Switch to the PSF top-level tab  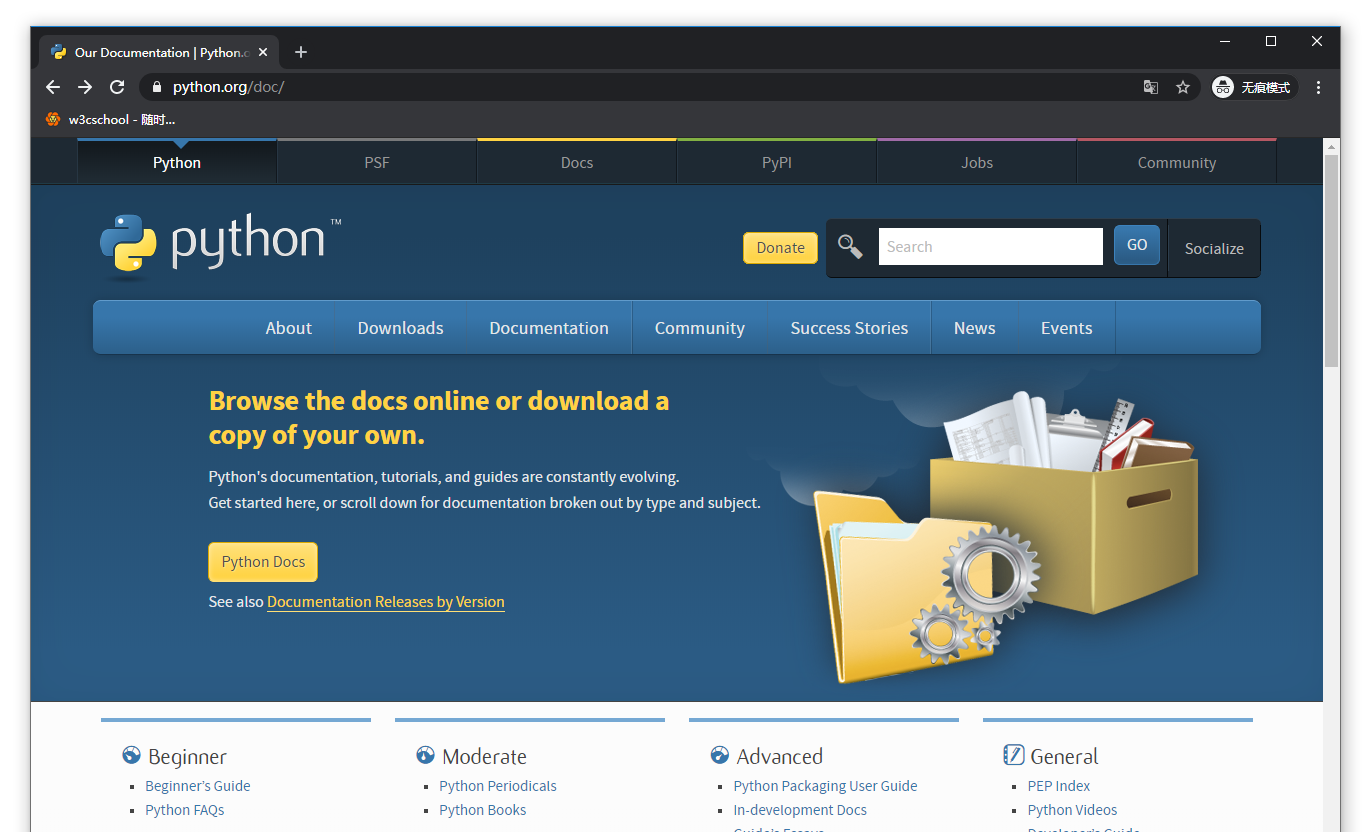377,162
